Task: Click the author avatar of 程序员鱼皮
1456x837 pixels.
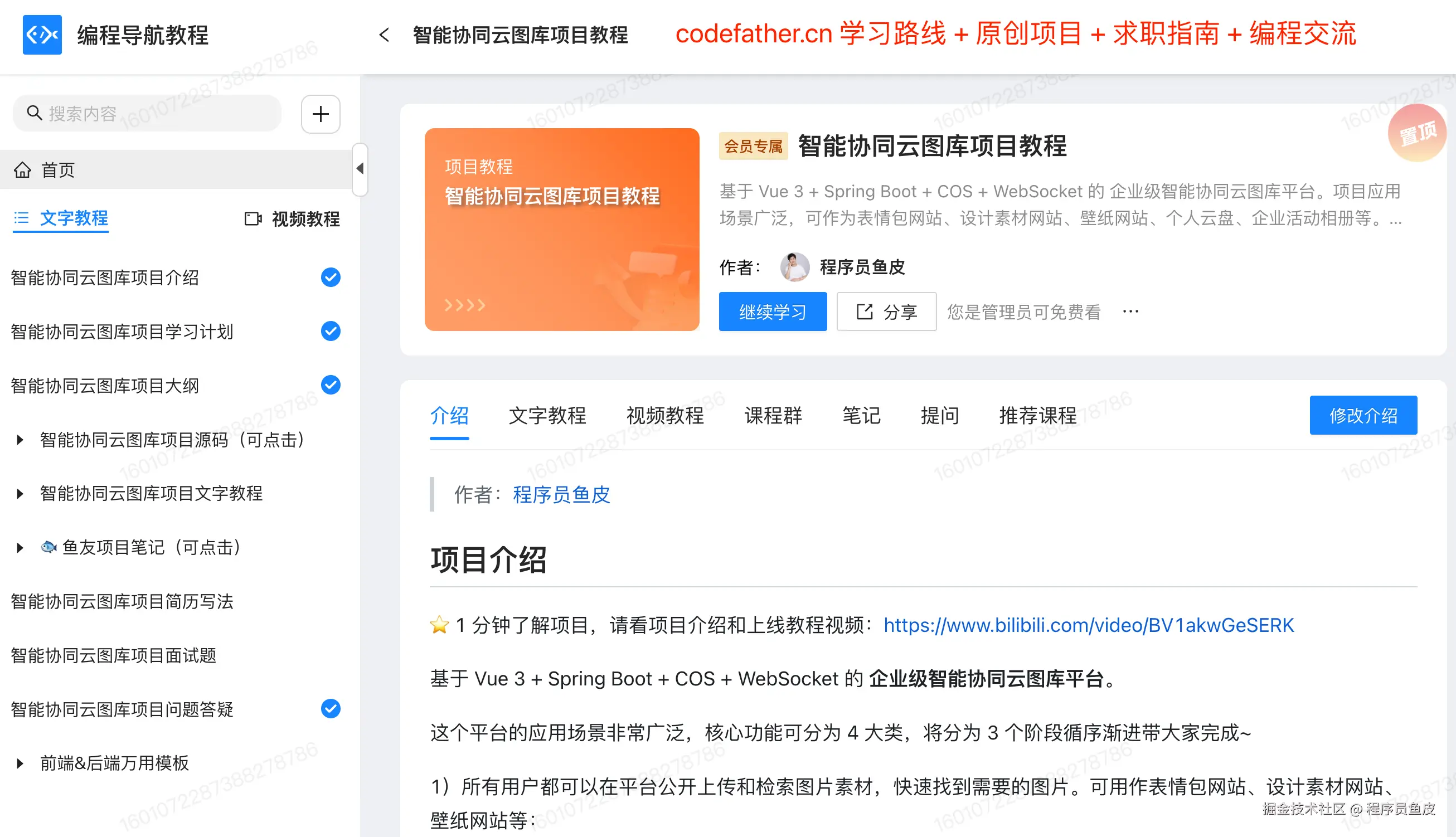Action: [x=794, y=267]
